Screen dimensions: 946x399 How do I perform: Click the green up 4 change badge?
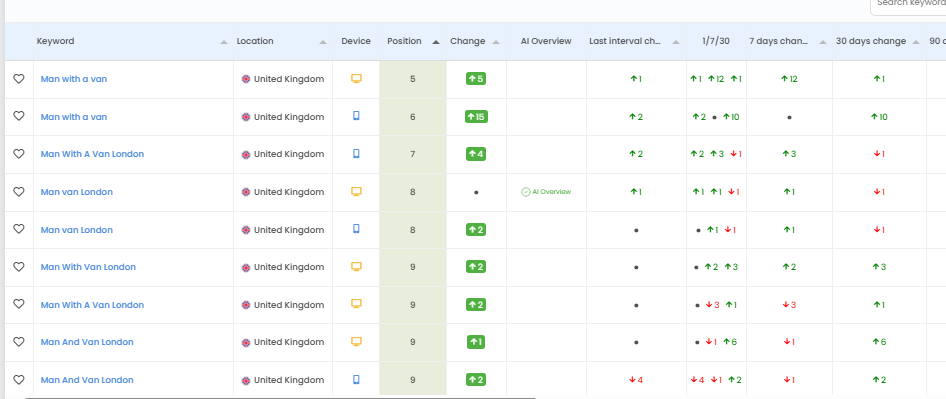[x=476, y=154]
